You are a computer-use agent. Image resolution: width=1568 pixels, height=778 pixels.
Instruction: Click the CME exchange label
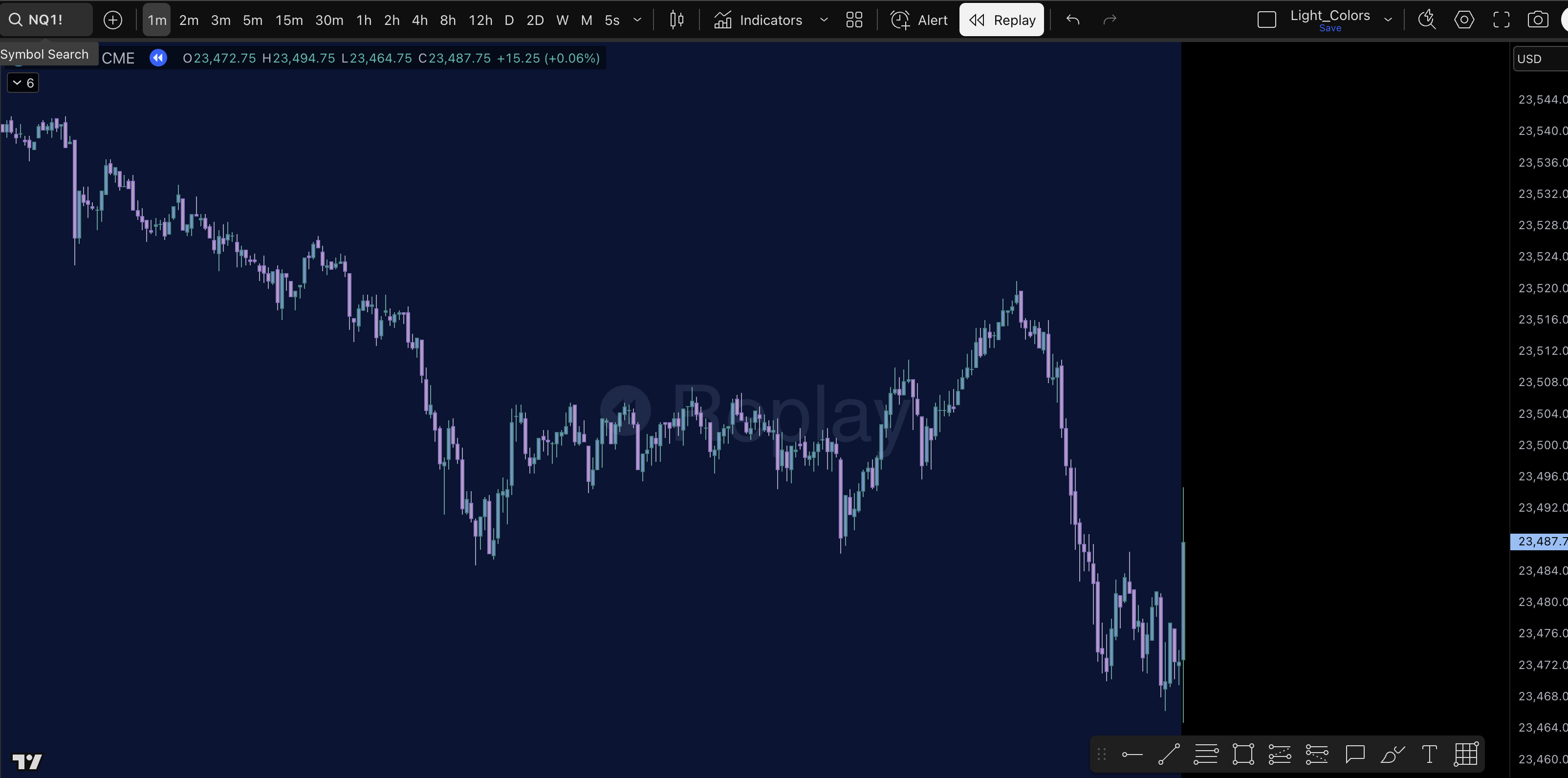tap(118, 59)
